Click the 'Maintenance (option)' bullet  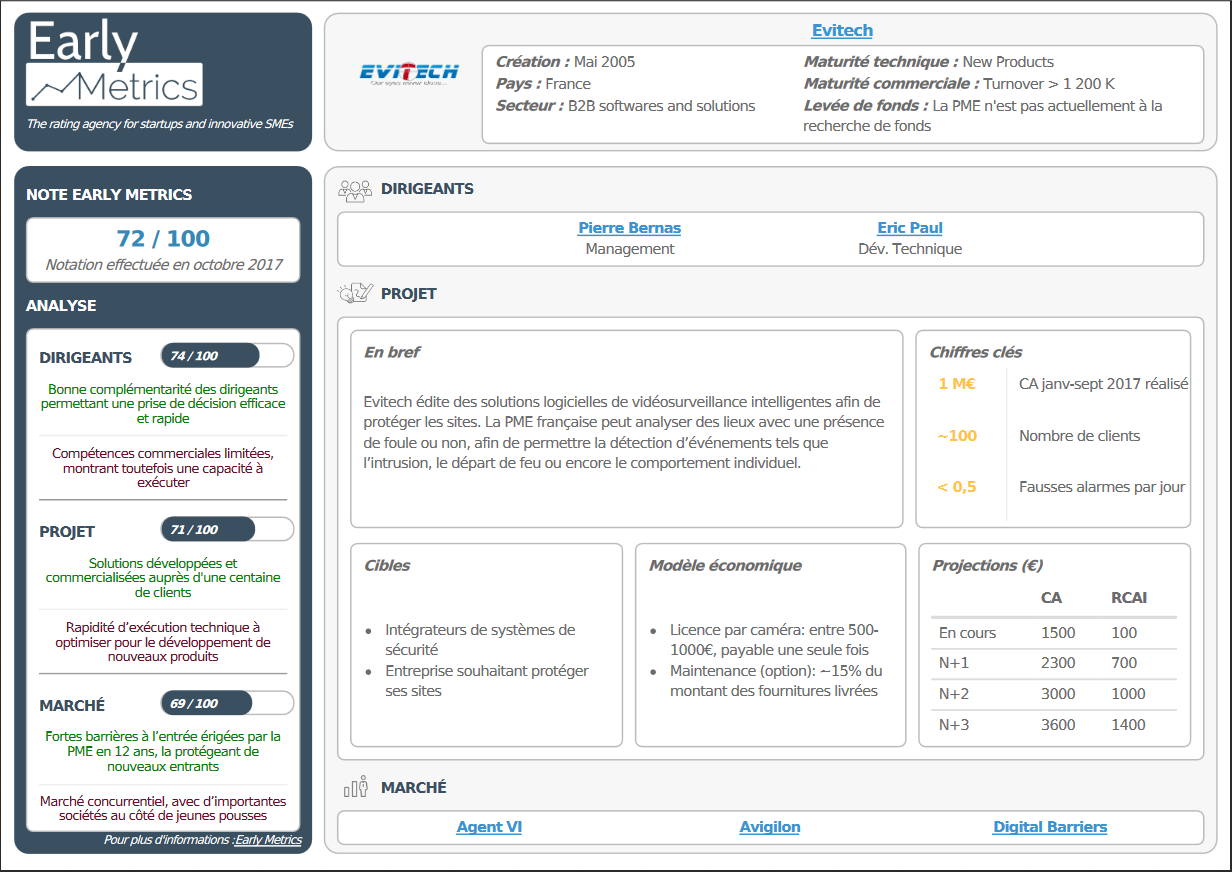click(776, 681)
